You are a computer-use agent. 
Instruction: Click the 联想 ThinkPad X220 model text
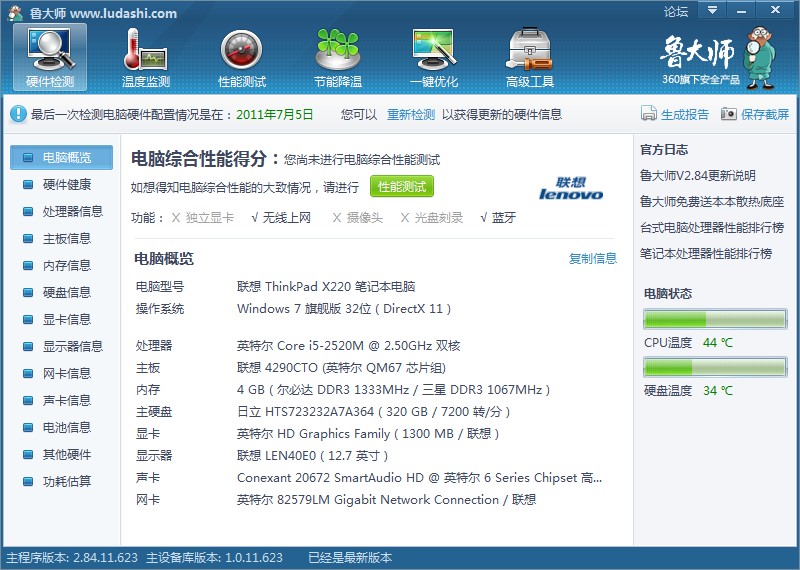tap(326, 287)
